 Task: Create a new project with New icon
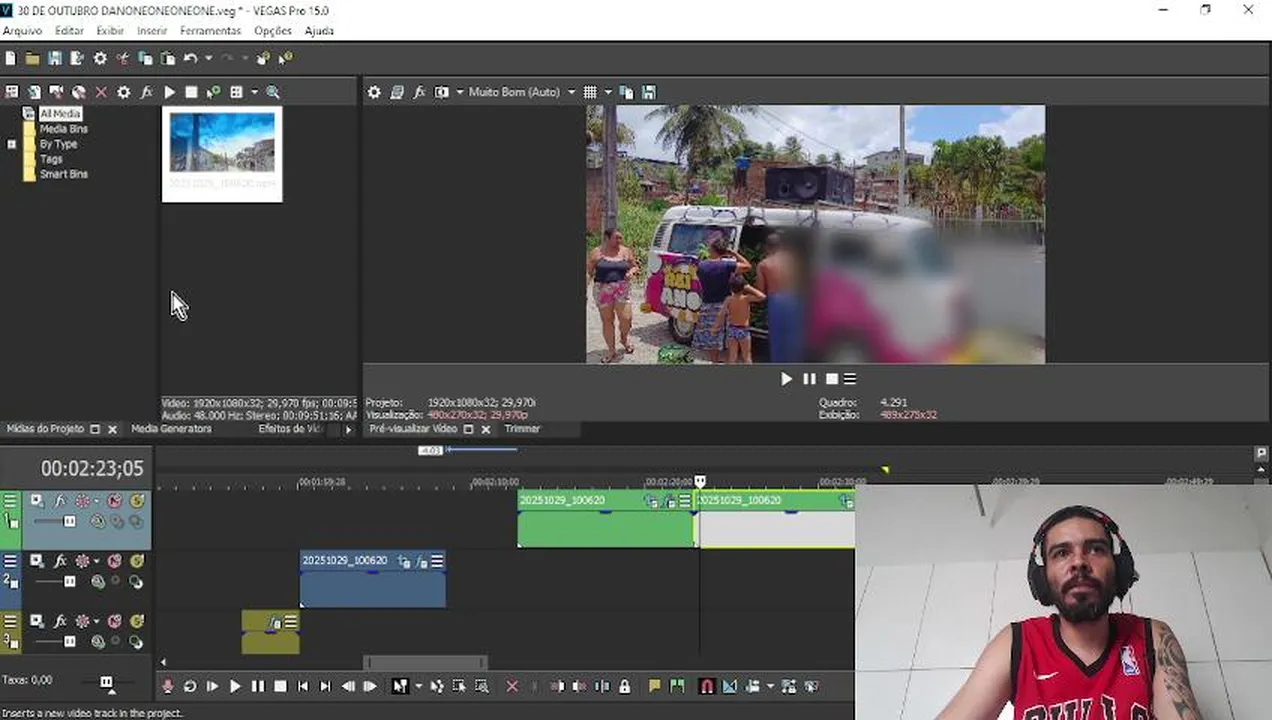(x=10, y=59)
